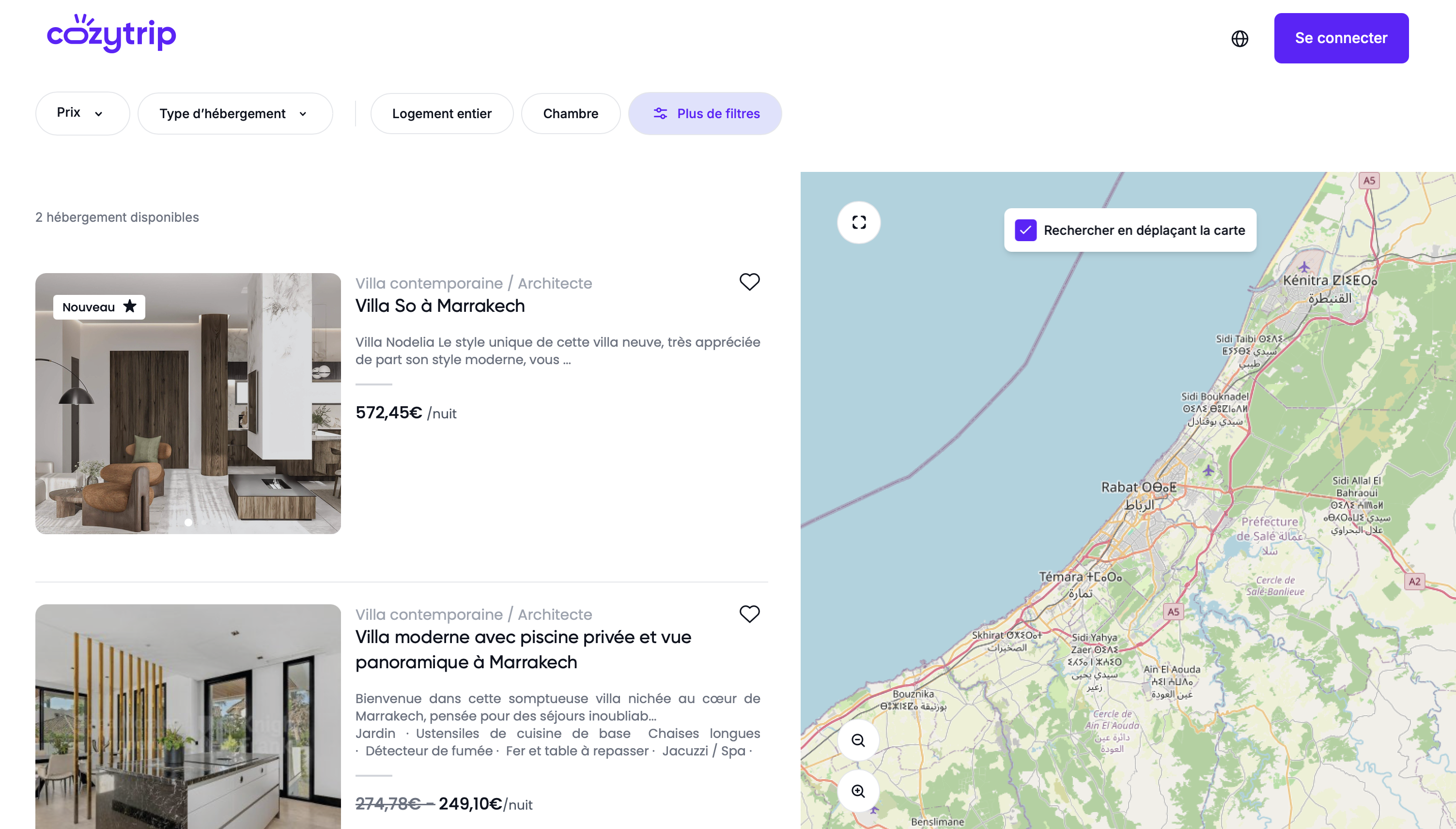
Task: Click the Rabat airport icon on map
Action: [1208, 470]
